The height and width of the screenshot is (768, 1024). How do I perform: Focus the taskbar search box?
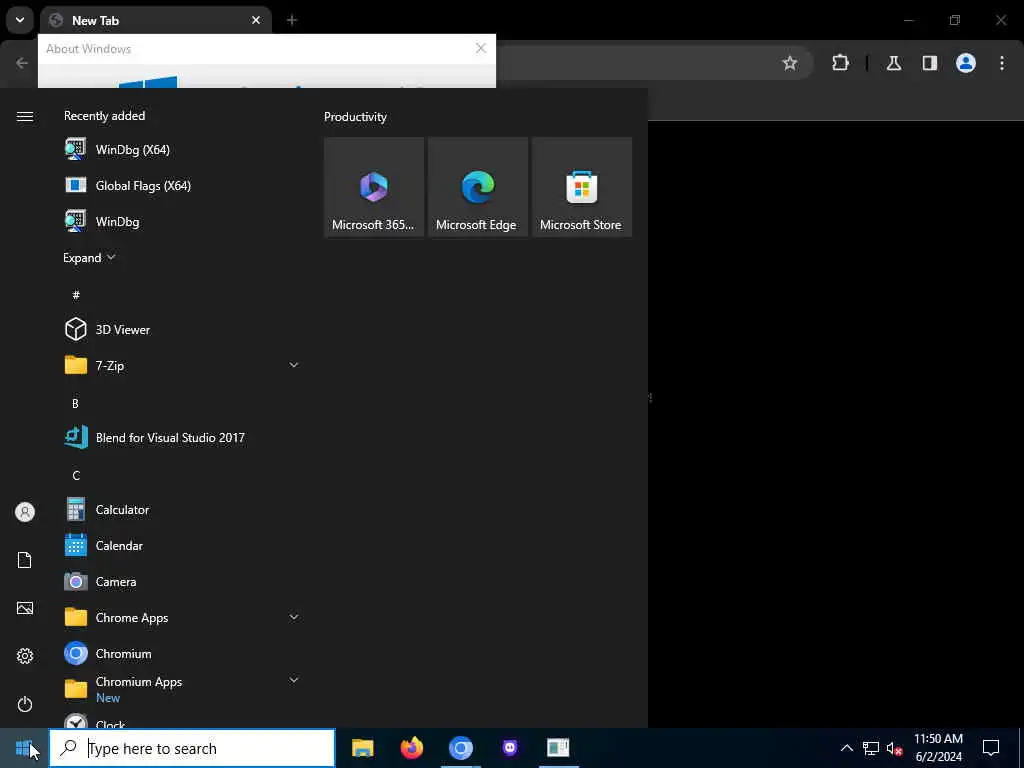pos(192,748)
